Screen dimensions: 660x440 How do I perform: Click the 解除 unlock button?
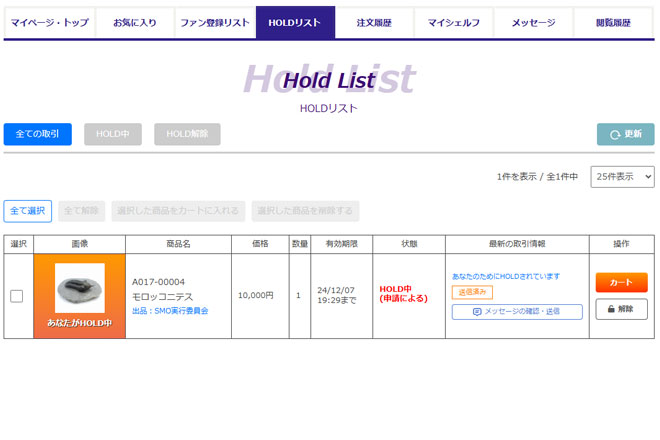621,309
